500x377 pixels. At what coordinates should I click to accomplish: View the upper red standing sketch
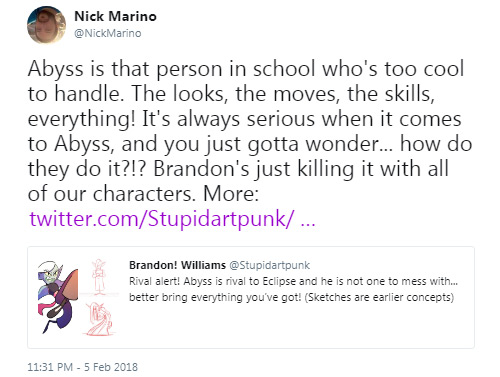[x=99, y=277]
